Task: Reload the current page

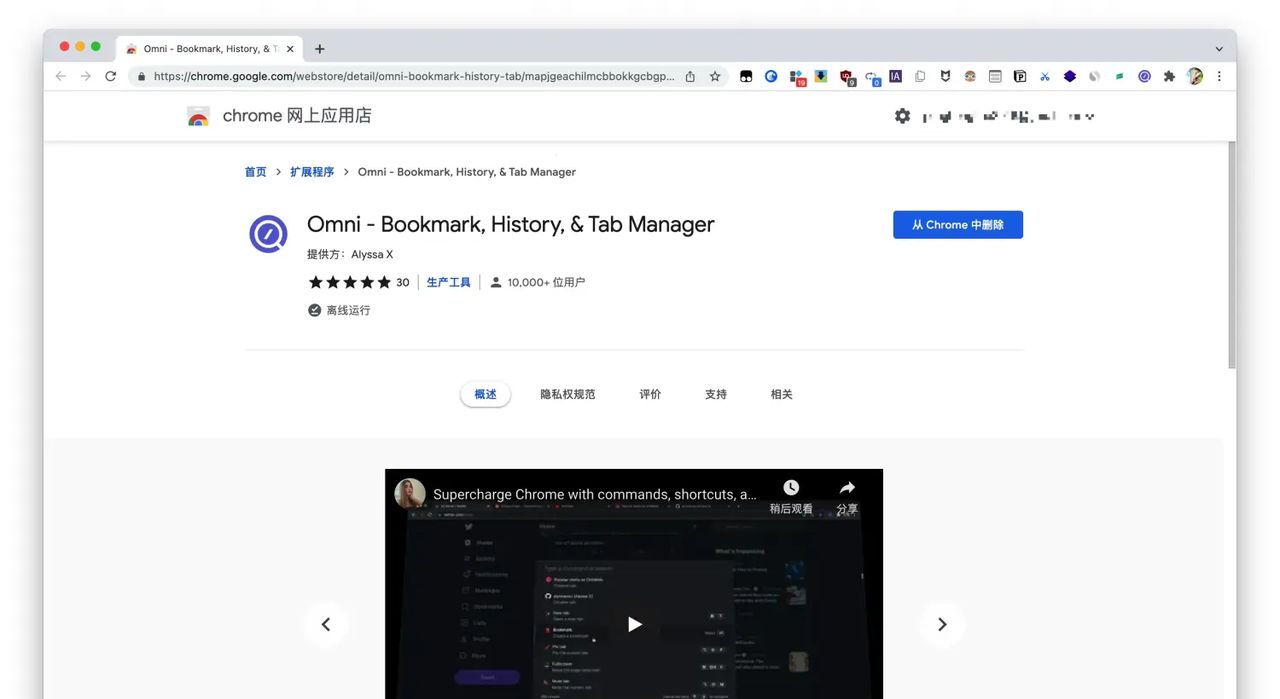Action: tap(110, 76)
